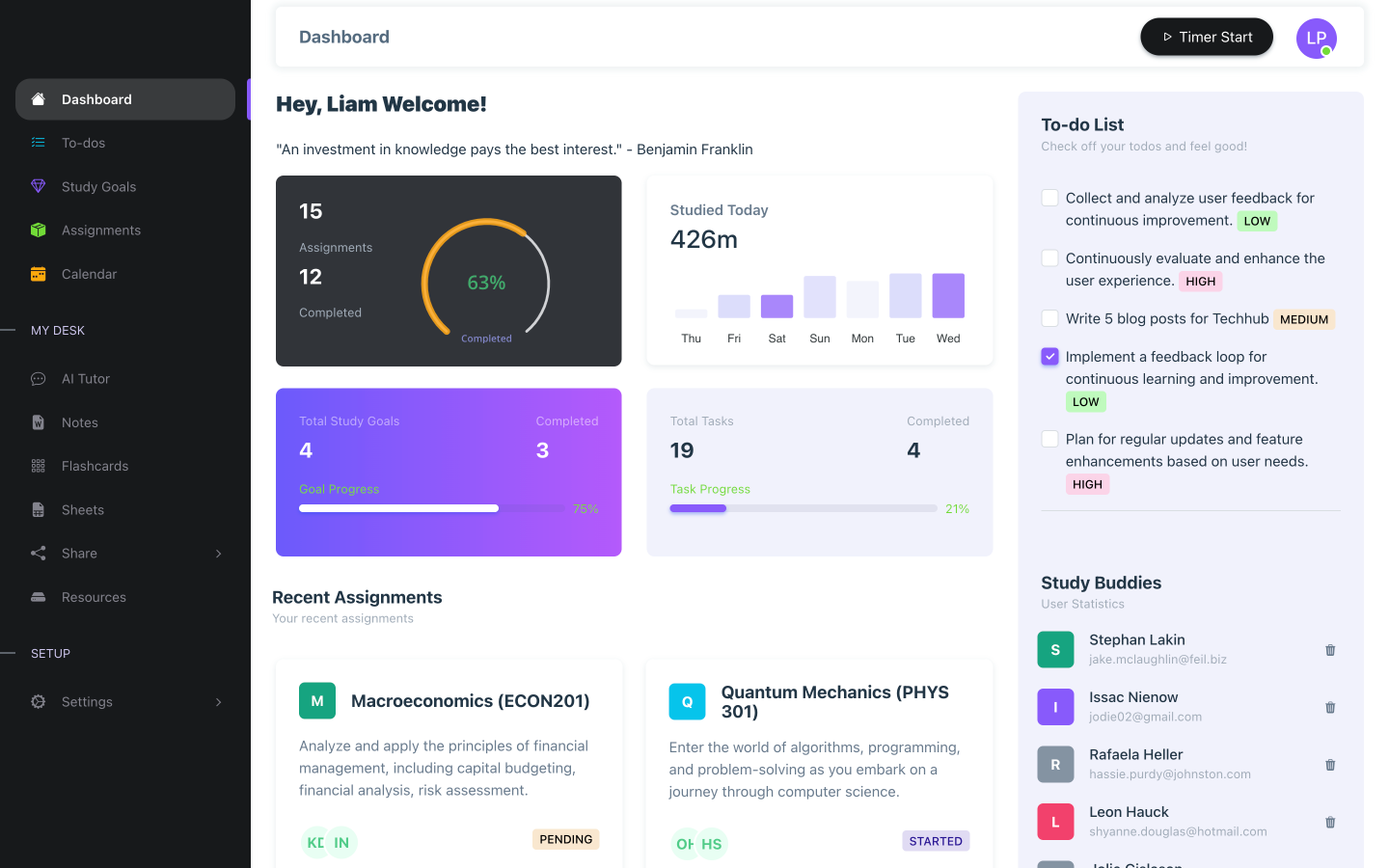Image resolution: width=1389 pixels, height=868 pixels.
Task: Remove Rafaela Heller using trash icon
Action: click(x=1330, y=765)
